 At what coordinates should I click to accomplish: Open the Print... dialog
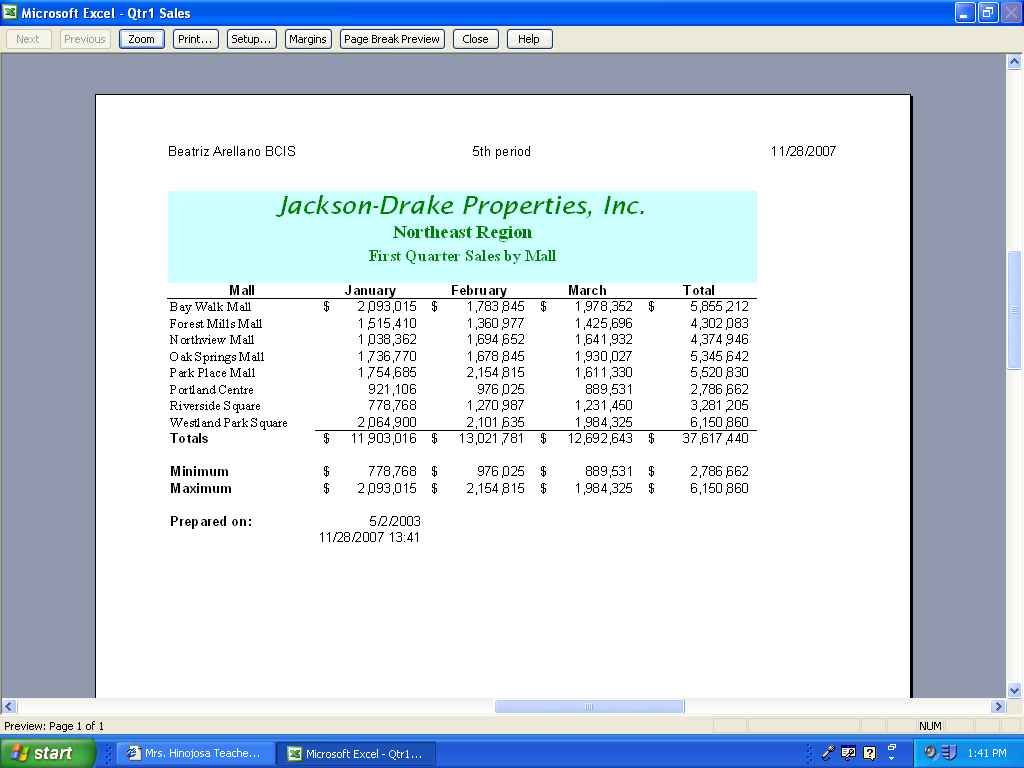click(196, 39)
